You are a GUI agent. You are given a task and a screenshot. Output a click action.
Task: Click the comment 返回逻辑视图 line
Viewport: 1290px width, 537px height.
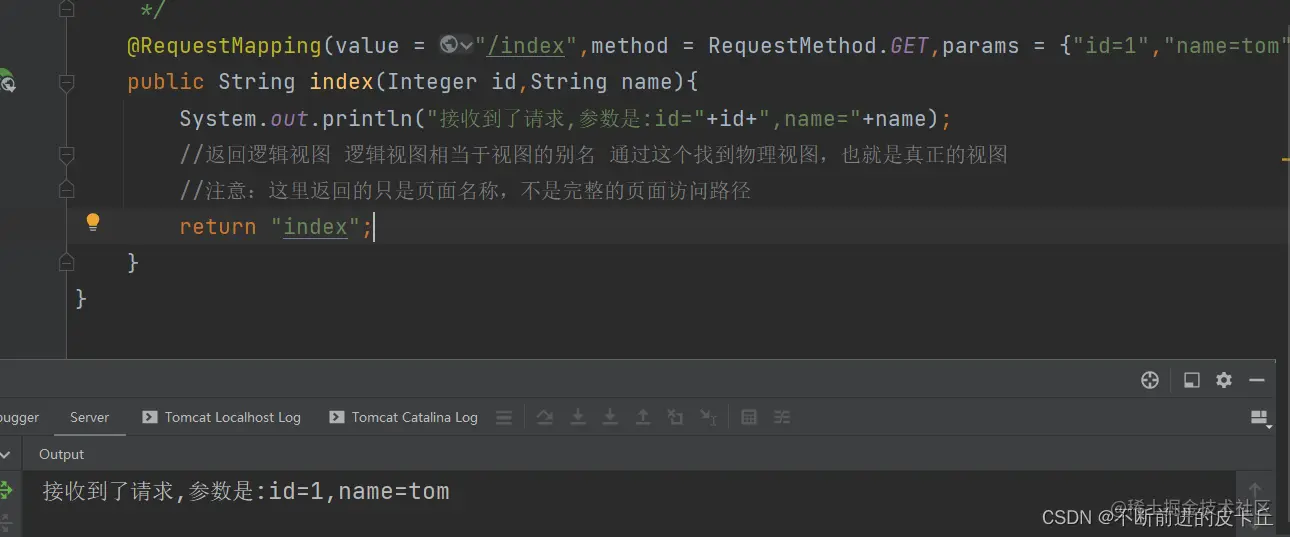coord(593,155)
